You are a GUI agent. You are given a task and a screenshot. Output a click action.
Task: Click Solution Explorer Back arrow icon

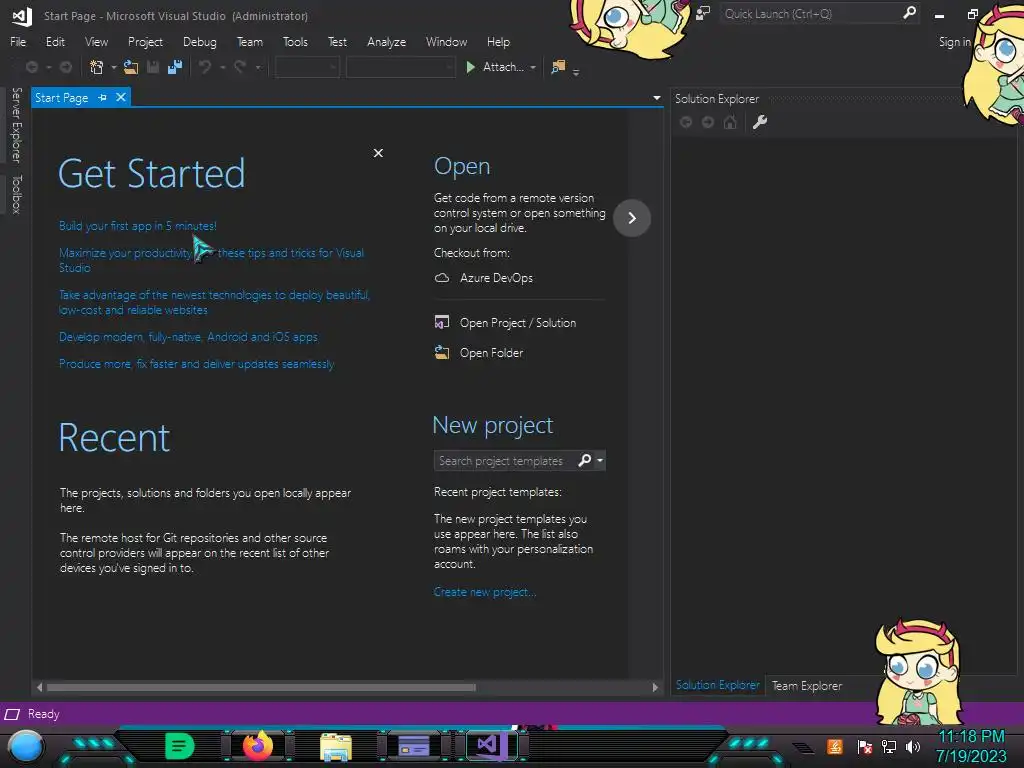686,122
